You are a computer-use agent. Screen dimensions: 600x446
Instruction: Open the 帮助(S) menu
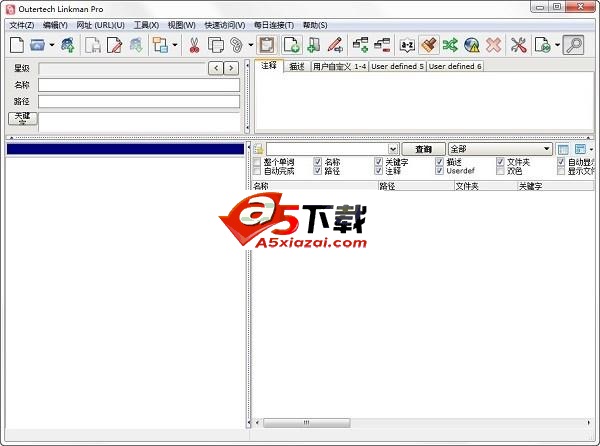tap(315, 25)
